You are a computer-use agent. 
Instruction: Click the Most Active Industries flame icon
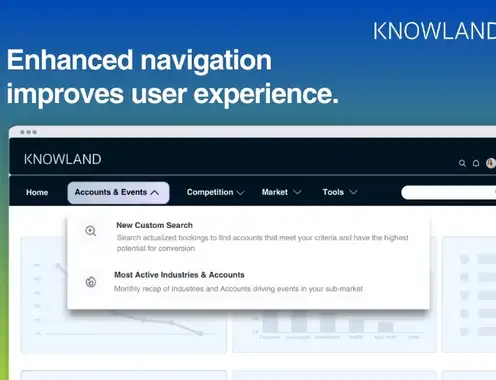coord(91,282)
